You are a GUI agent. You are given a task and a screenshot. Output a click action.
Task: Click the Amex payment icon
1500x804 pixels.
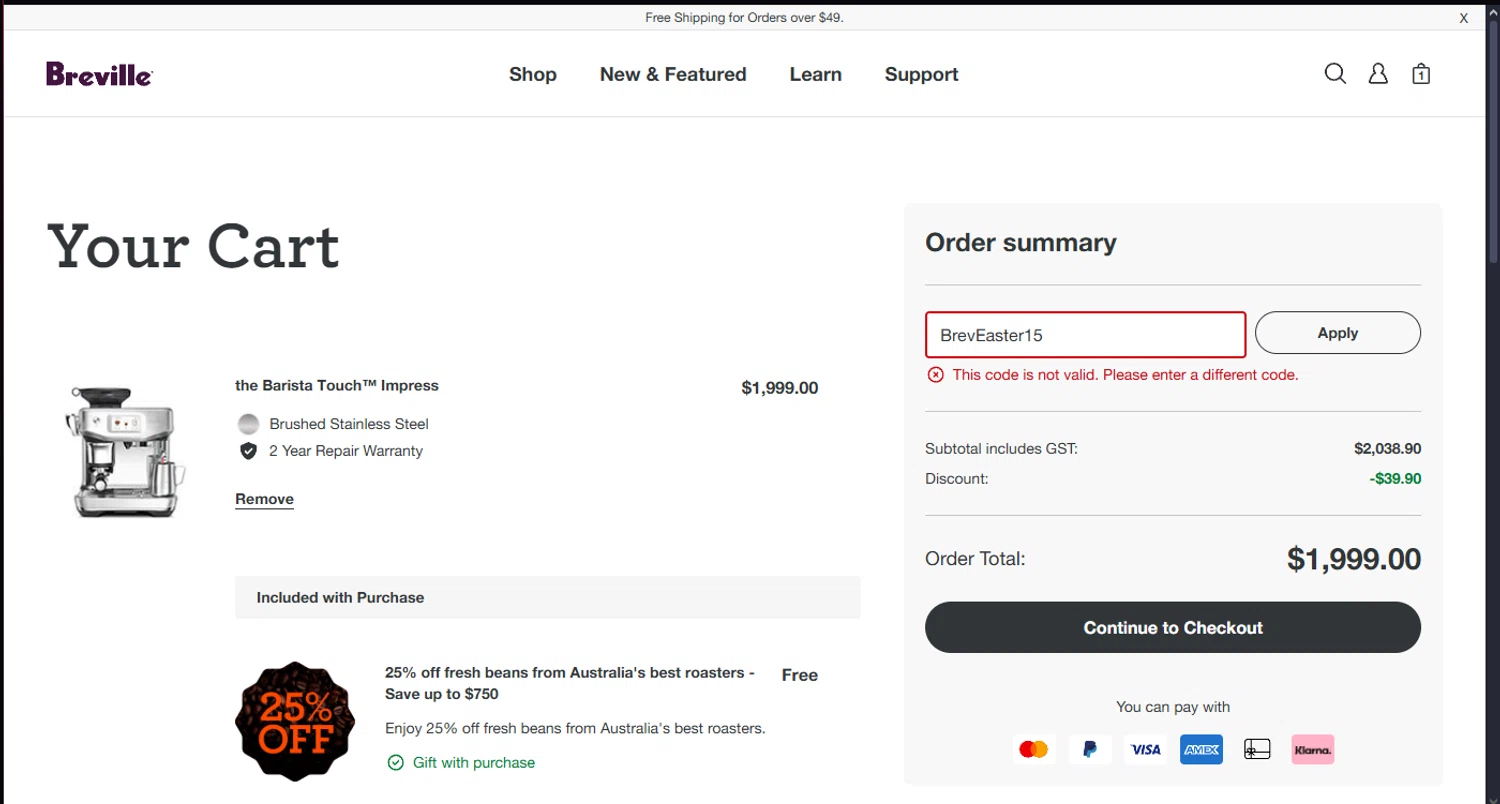[1201, 749]
